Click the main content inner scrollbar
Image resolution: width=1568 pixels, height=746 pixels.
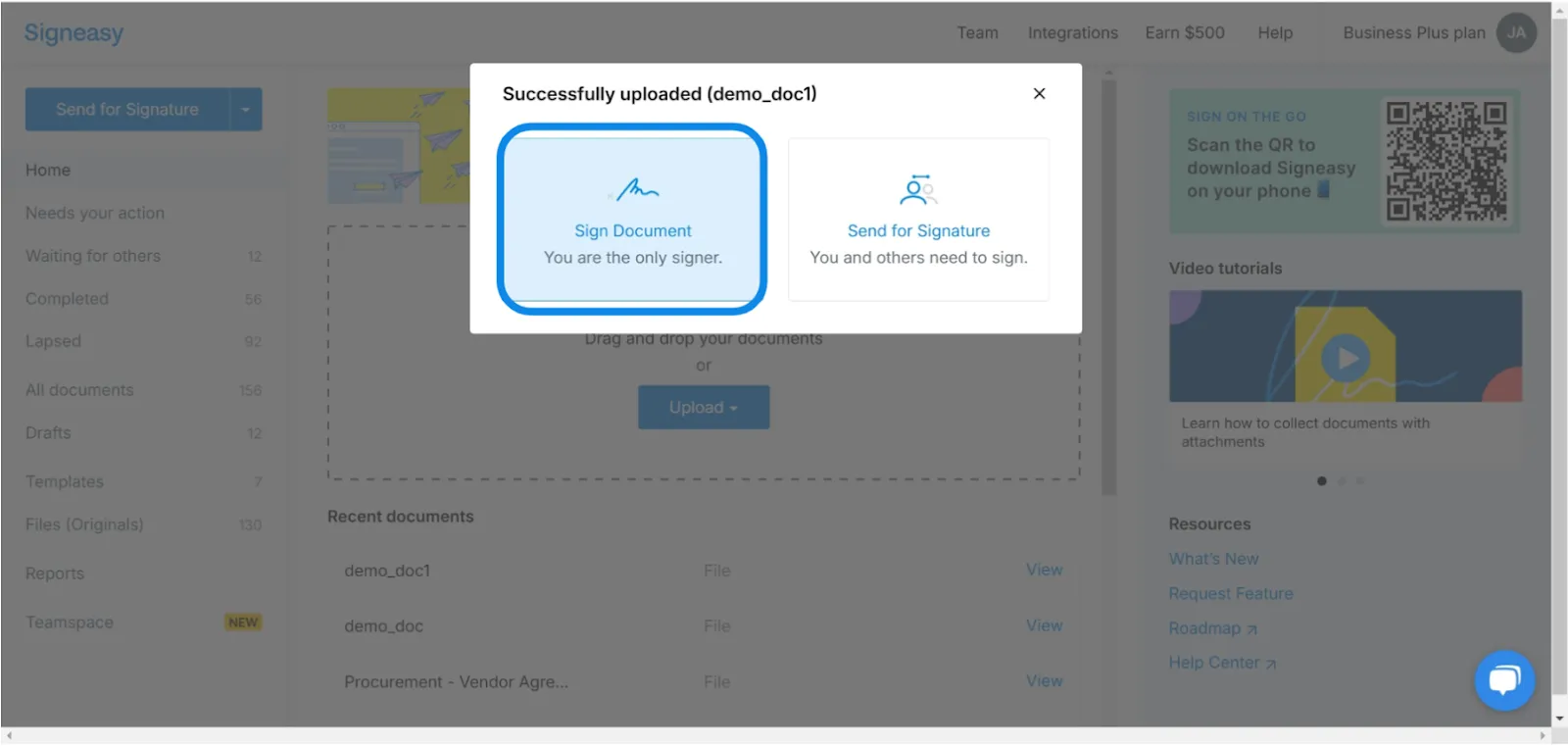pos(1108,287)
